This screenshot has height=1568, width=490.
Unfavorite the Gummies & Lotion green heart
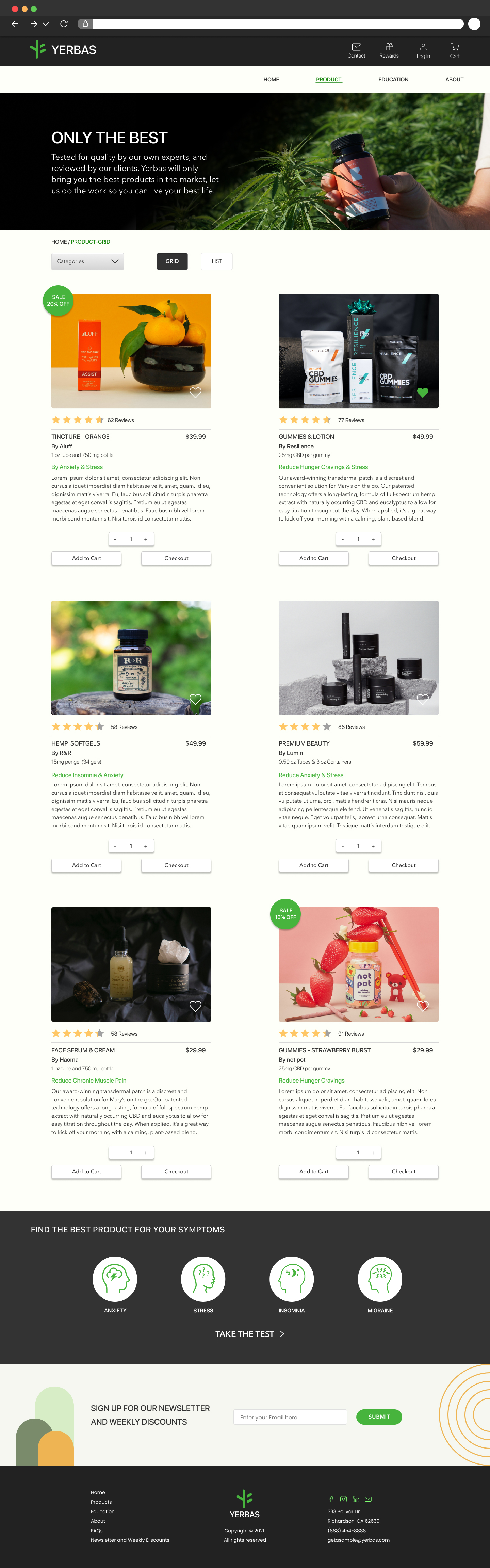[x=422, y=393]
